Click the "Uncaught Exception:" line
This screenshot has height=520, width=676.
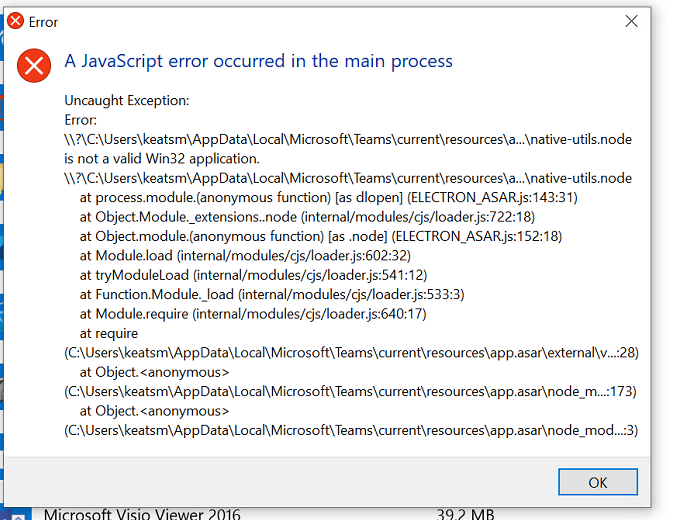(x=127, y=100)
